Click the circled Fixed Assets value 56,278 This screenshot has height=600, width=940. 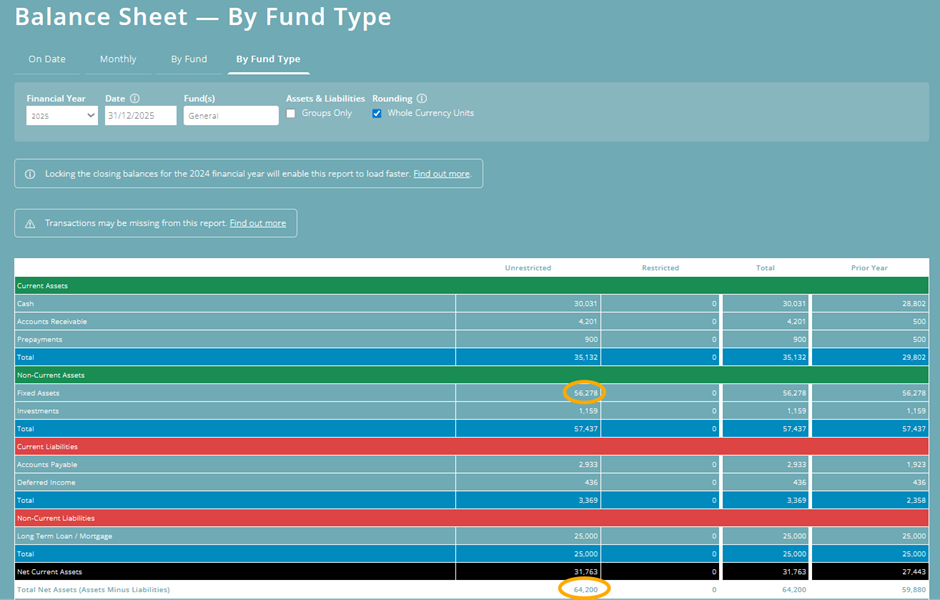tap(583, 393)
